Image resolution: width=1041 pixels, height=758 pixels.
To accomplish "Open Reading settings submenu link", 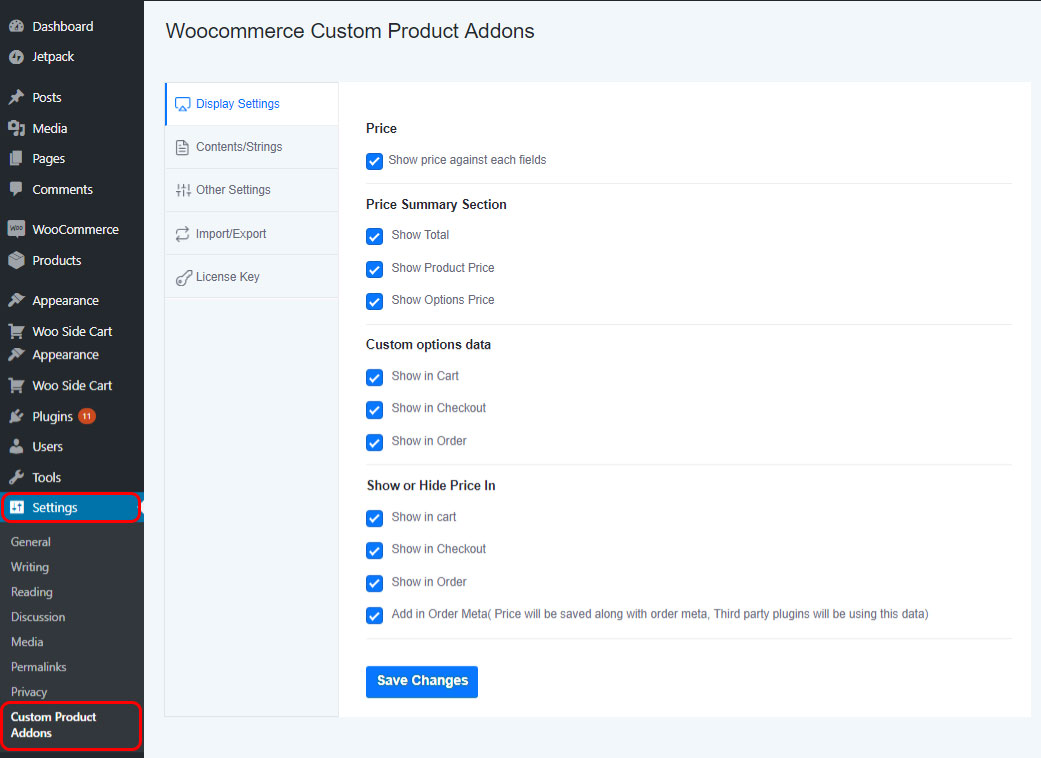I will 32,592.
